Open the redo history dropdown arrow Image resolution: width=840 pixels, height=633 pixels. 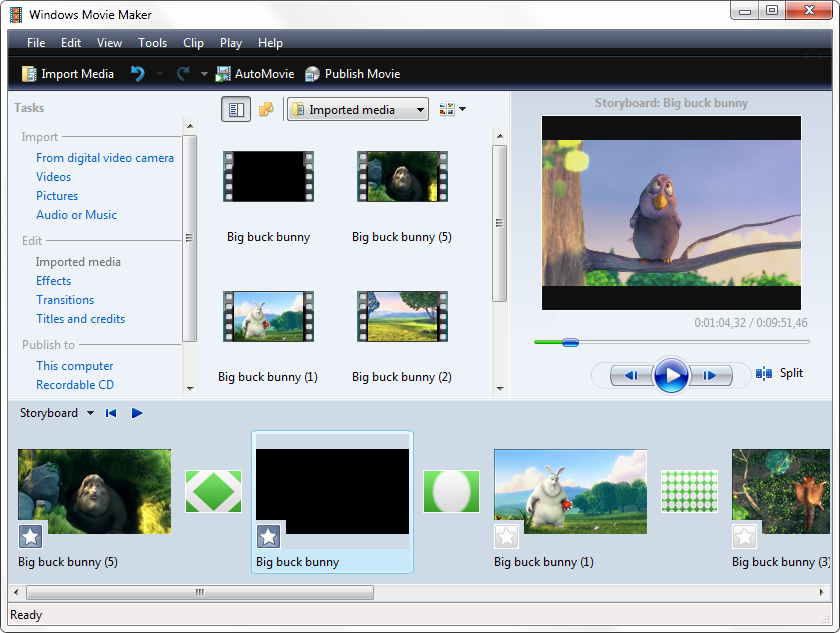pyautogui.click(x=204, y=74)
